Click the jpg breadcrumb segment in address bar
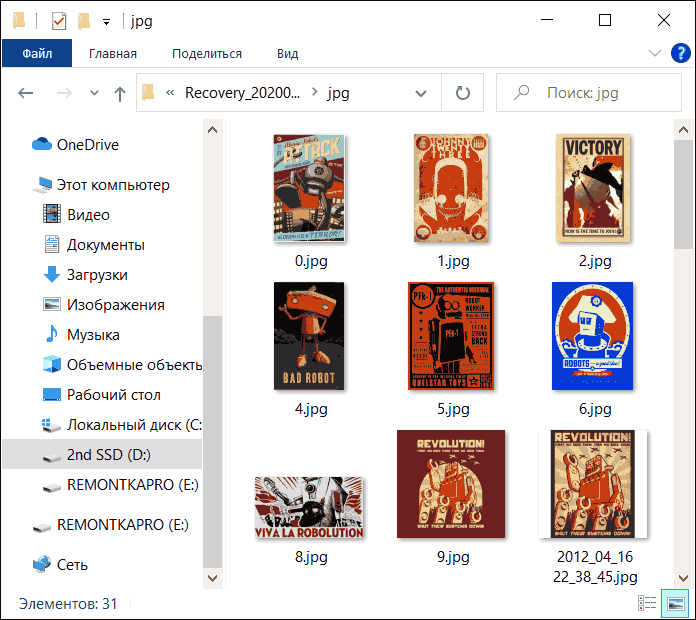696x620 pixels. [x=338, y=93]
